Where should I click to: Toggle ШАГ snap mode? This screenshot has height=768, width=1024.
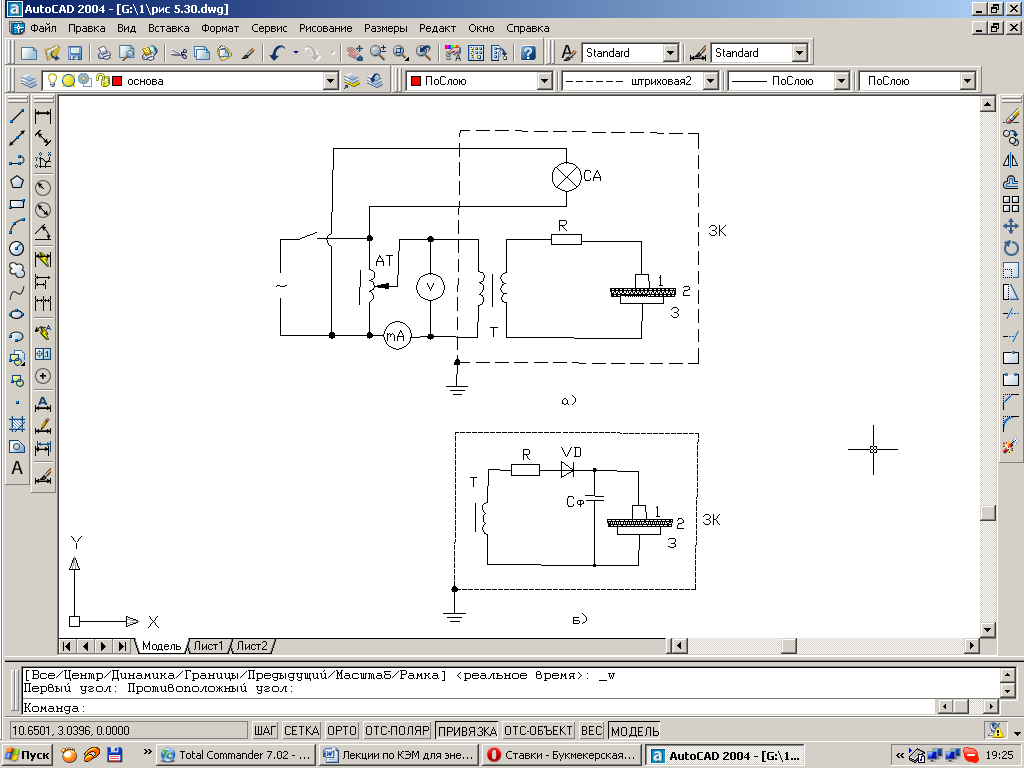tap(265, 731)
